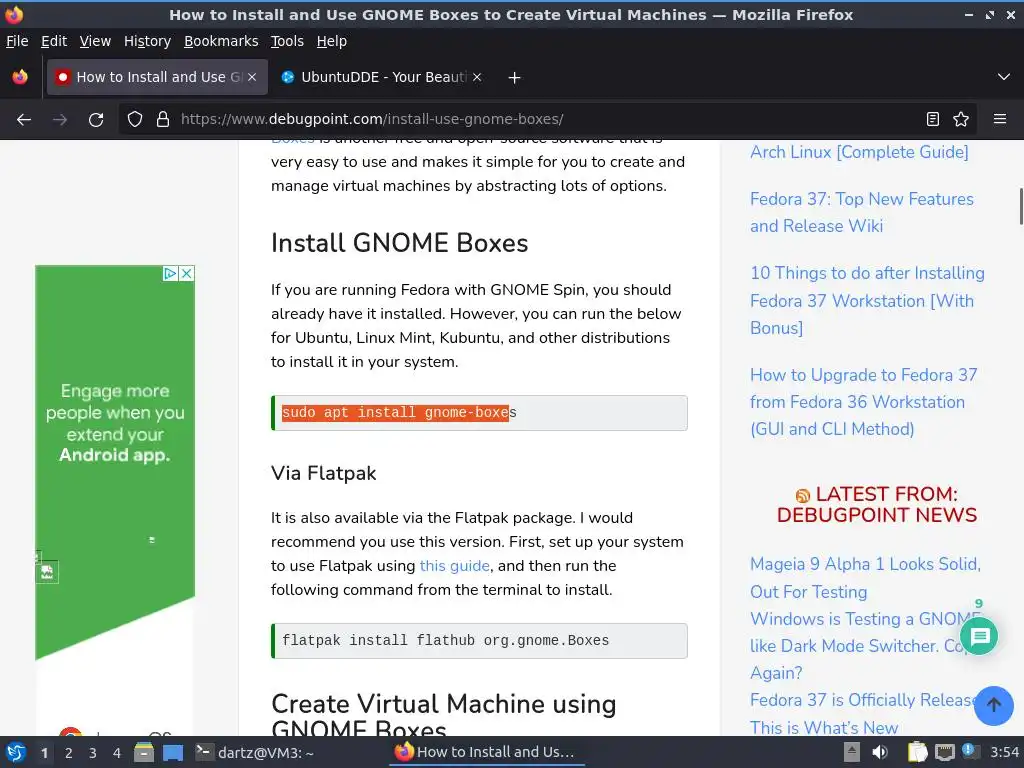Click the scroll-to-top arrow button
The width and height of the screenshot is (1024, 768).
(993, 705)
